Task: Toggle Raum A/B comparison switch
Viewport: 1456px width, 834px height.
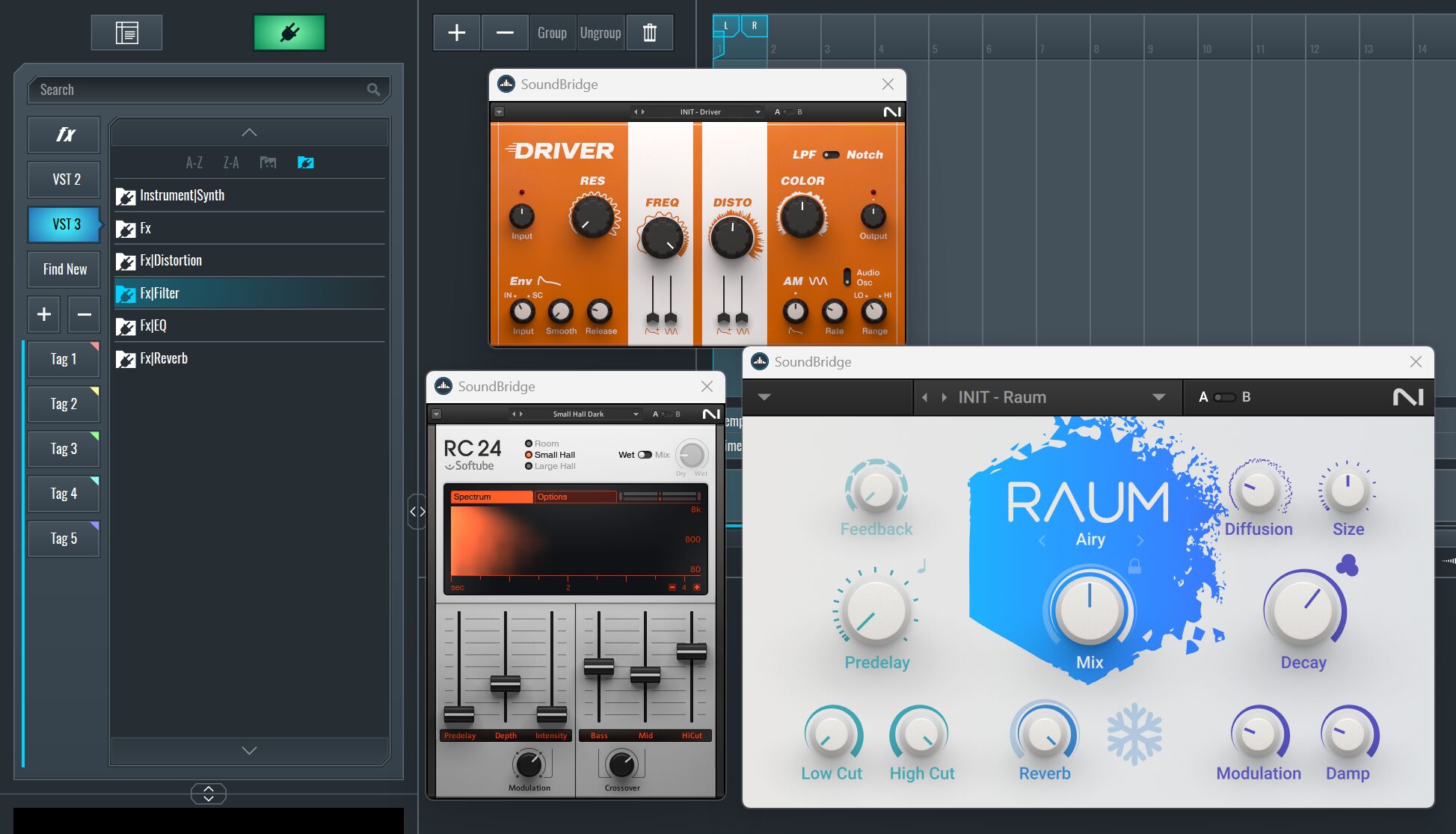Action: tap(1224, 397)
